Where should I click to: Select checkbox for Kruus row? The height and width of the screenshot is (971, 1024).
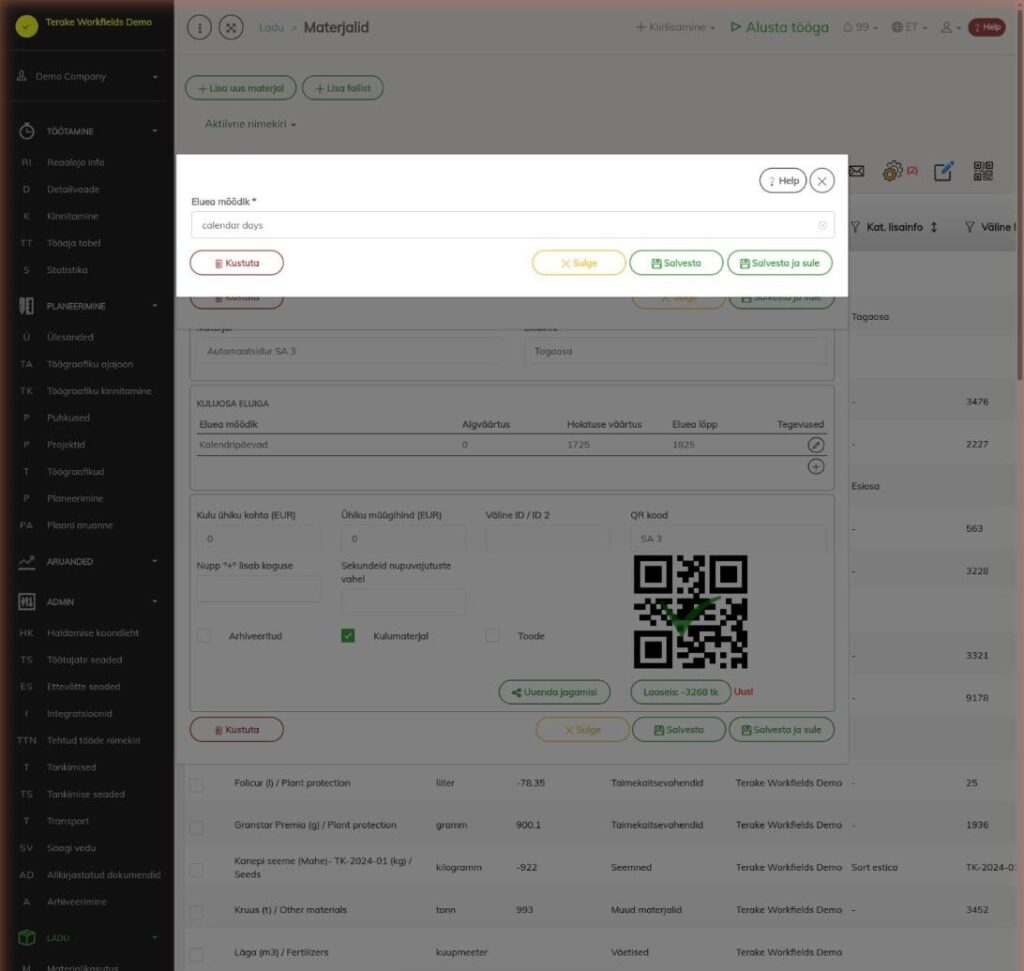[196, 912]
